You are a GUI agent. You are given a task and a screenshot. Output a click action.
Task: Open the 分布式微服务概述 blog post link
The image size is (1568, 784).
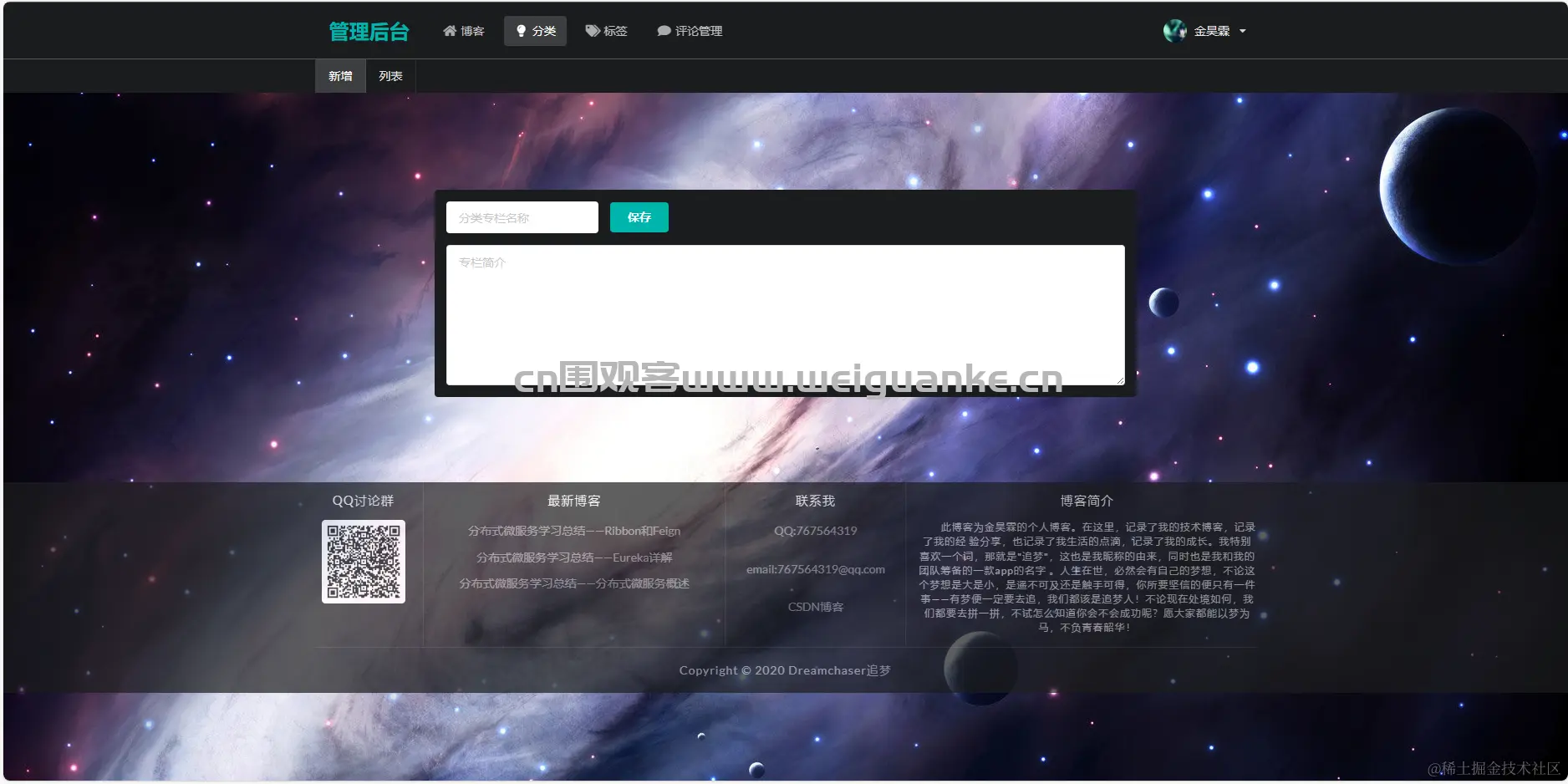(573, 584)
